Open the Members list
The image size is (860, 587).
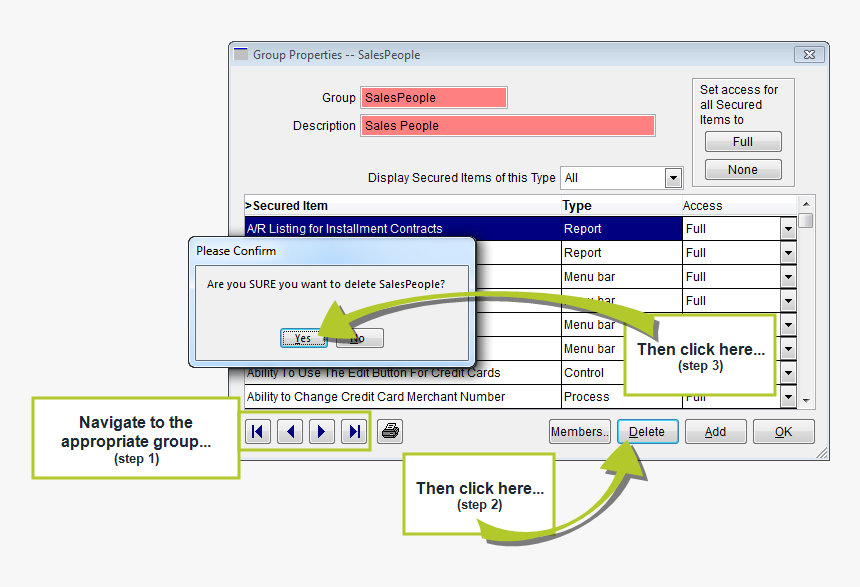[x=580, y=432]
